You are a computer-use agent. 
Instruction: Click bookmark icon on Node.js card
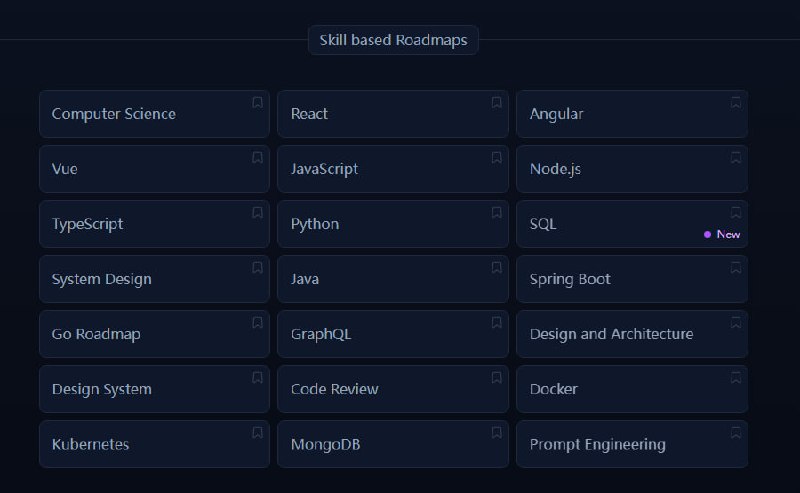point(736,157)
